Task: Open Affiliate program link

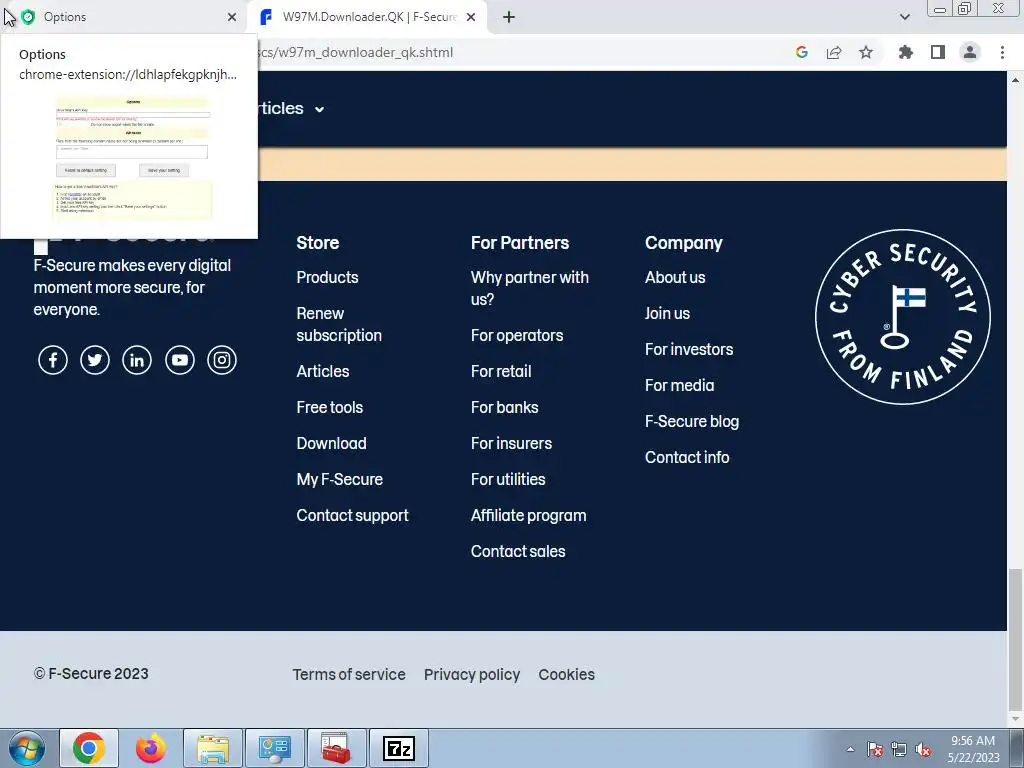Action: tap(528, 515)
